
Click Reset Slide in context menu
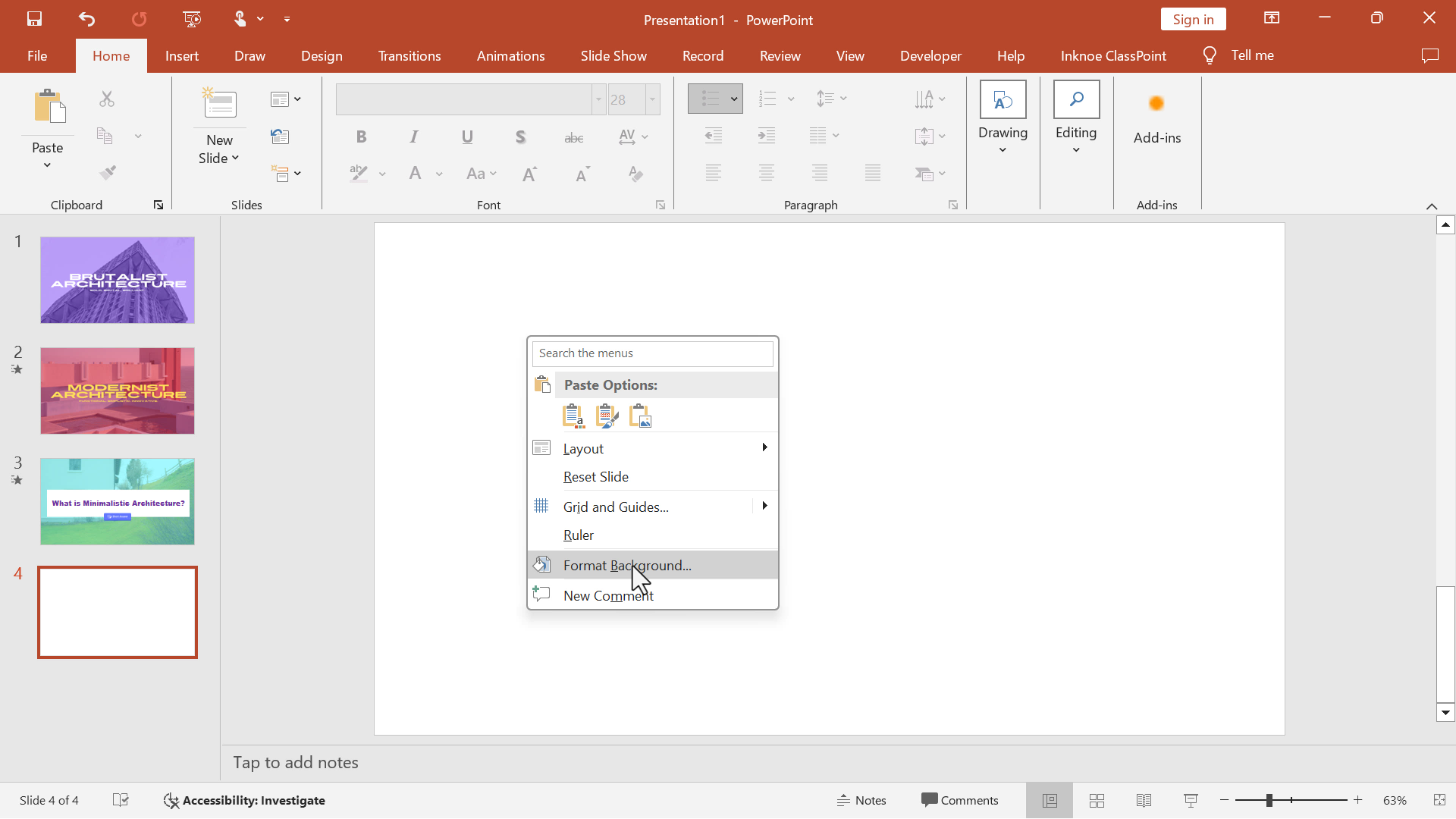click(596, 476)
